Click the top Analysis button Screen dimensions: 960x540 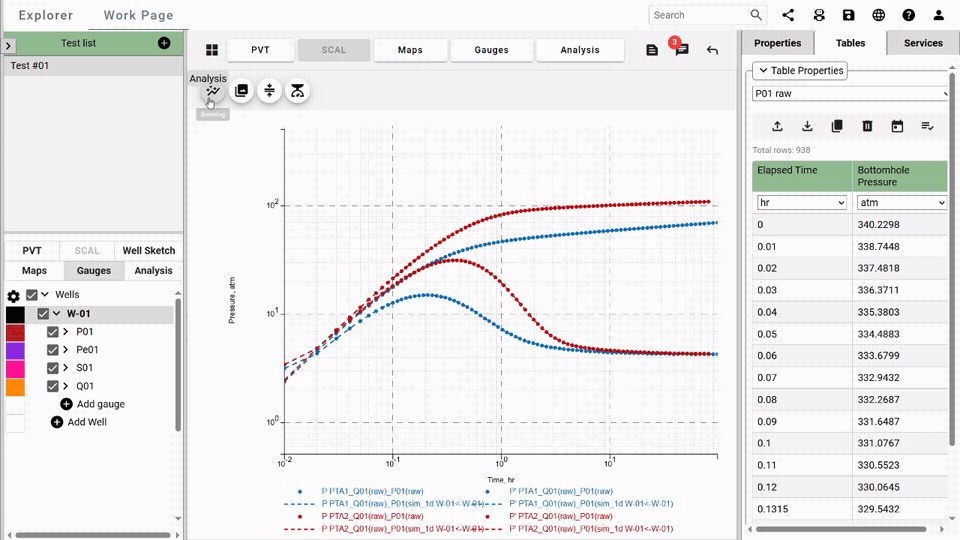pos(580,50)
